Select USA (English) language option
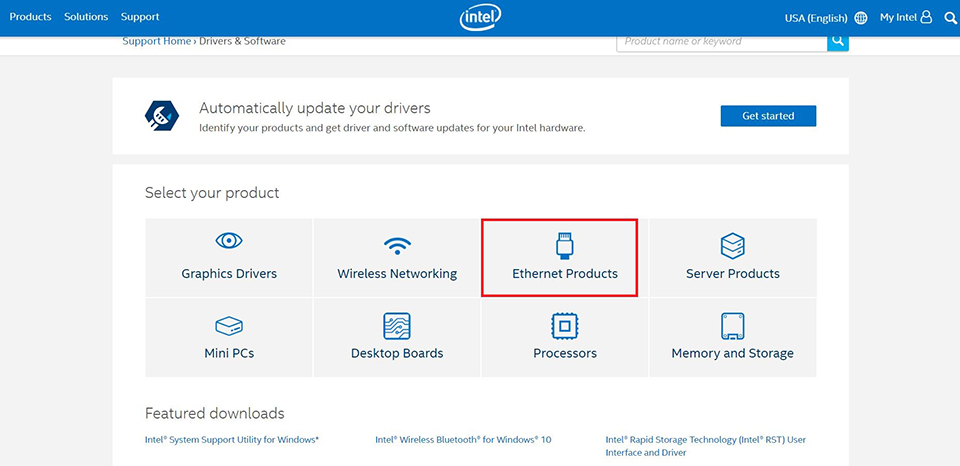Viewport: 960px width, 466px height. (816, 18)
